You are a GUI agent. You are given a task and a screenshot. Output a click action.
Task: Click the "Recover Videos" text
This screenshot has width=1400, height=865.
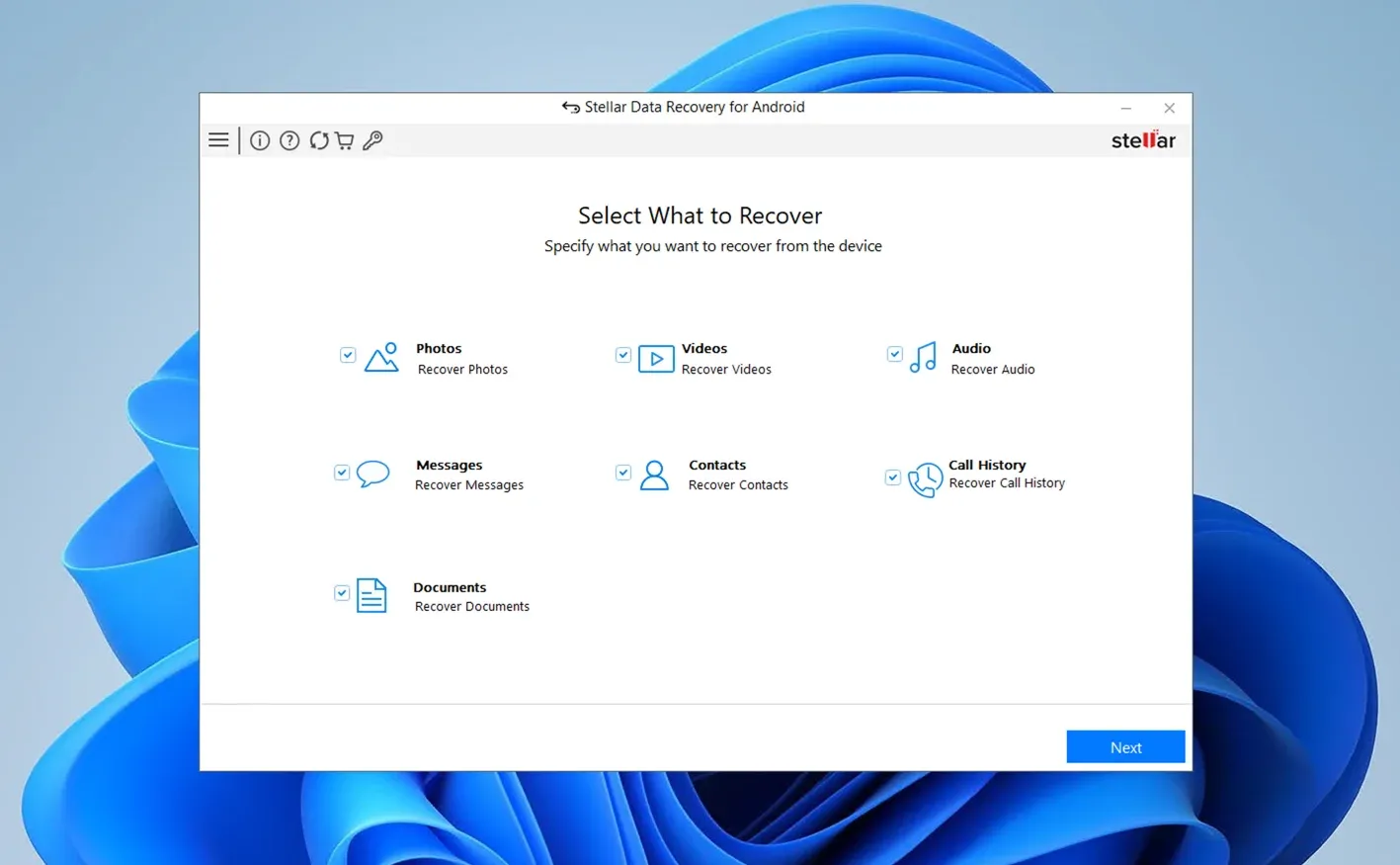[x=726, y=370]
